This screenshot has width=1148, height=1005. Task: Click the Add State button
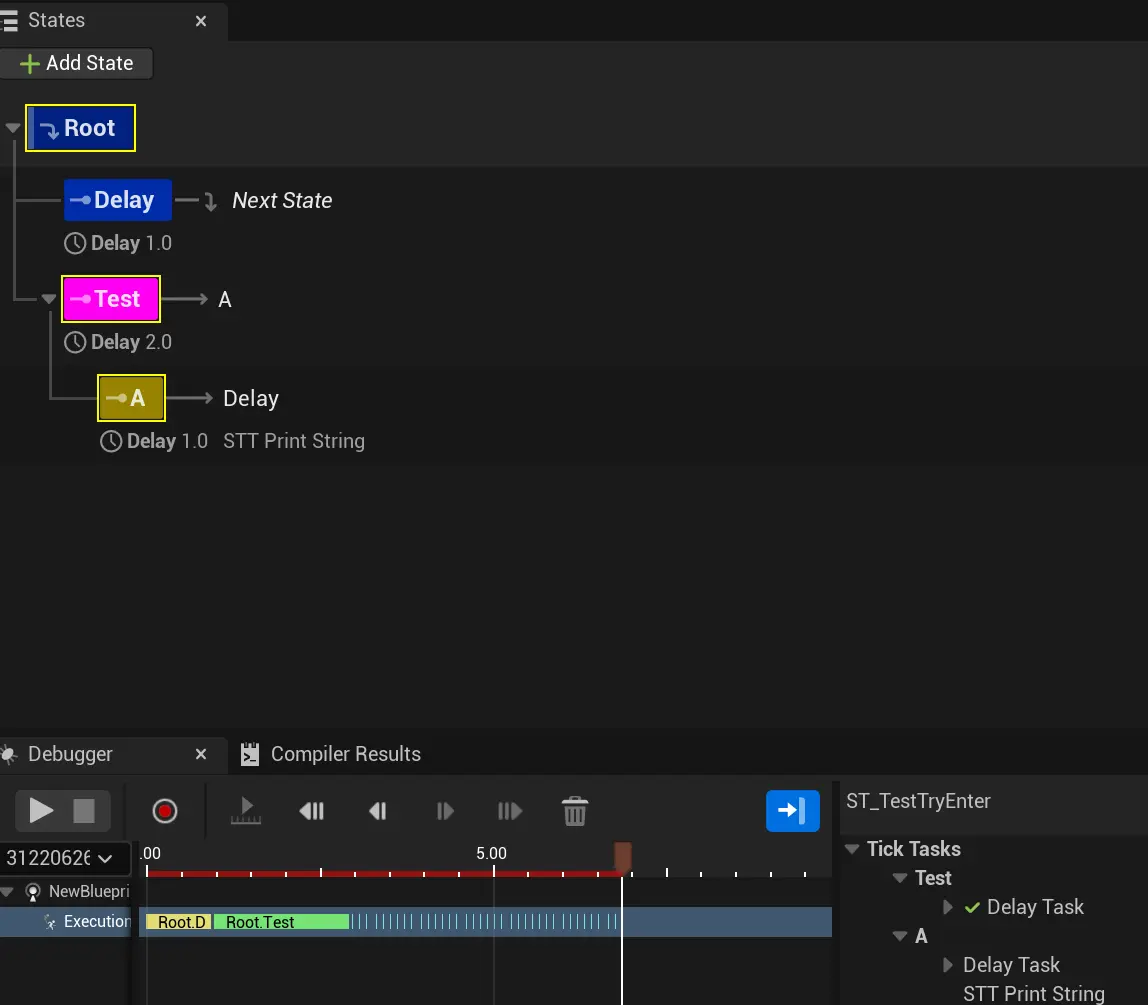[x=77, y=63]
